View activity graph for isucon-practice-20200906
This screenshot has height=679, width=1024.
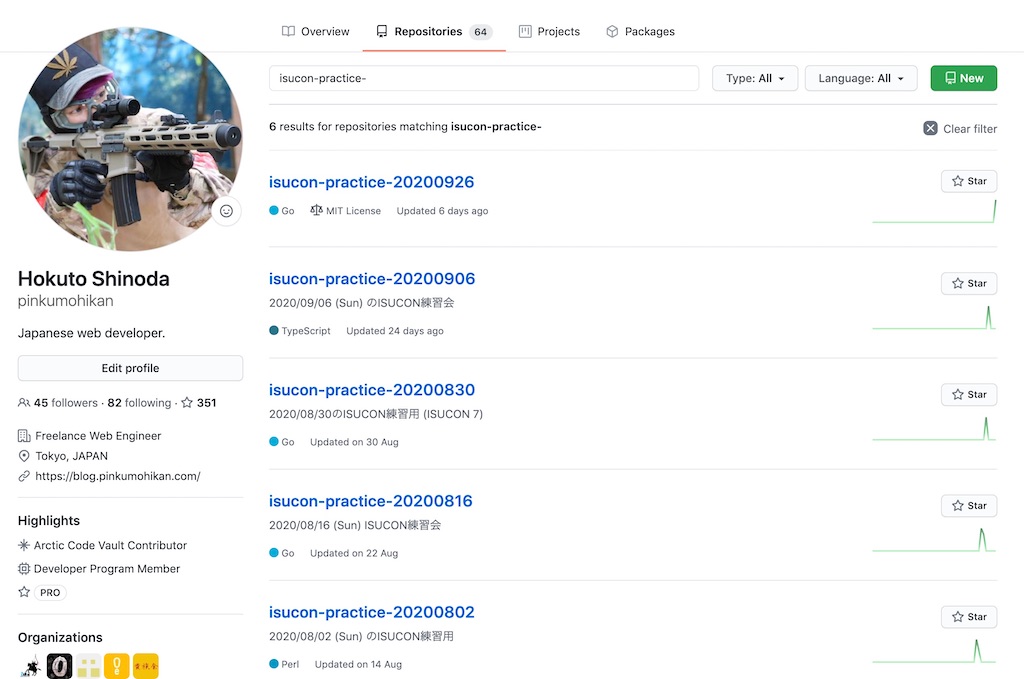click(934, 318)
